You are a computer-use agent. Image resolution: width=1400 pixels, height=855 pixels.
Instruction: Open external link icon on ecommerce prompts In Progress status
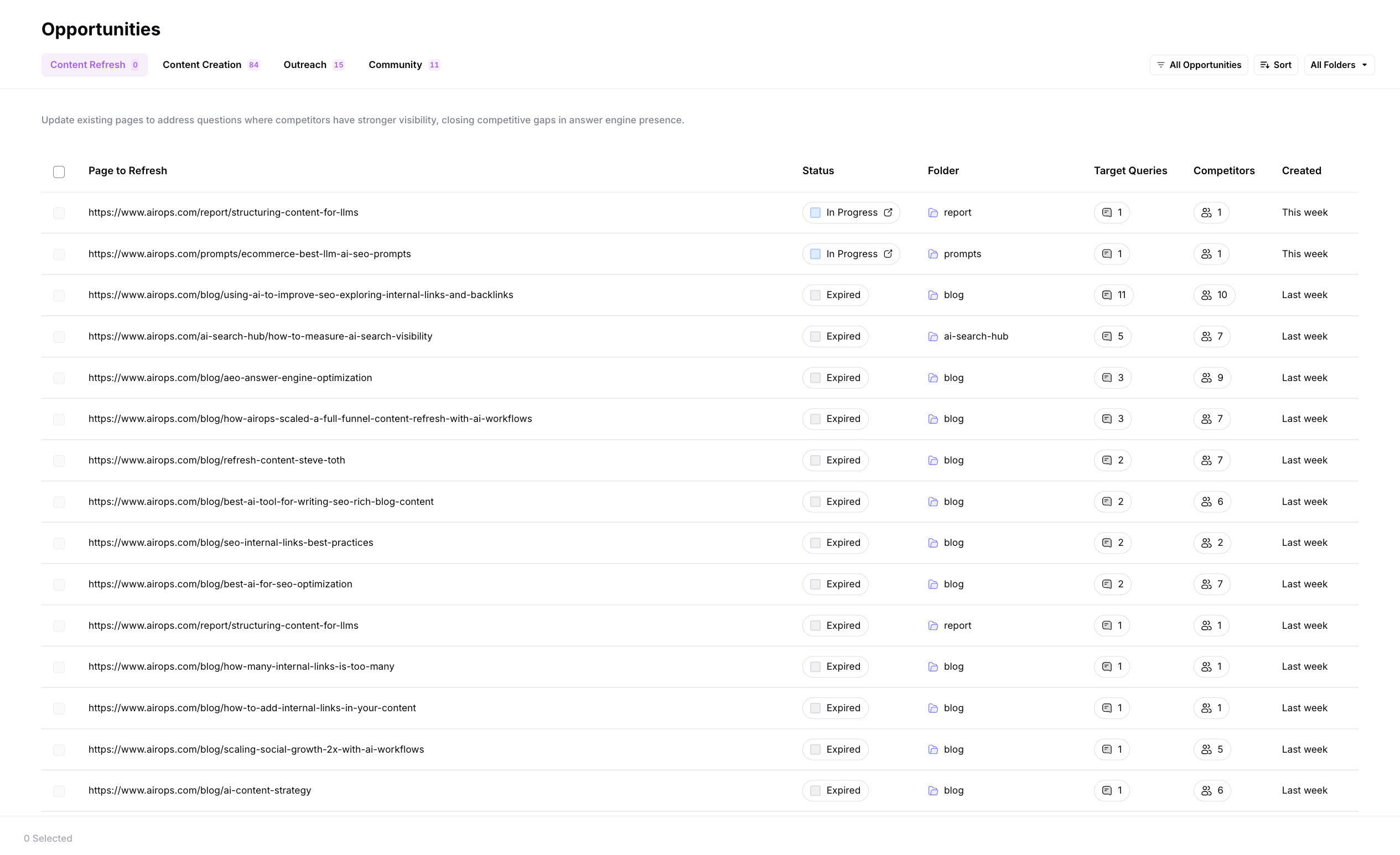888,254
